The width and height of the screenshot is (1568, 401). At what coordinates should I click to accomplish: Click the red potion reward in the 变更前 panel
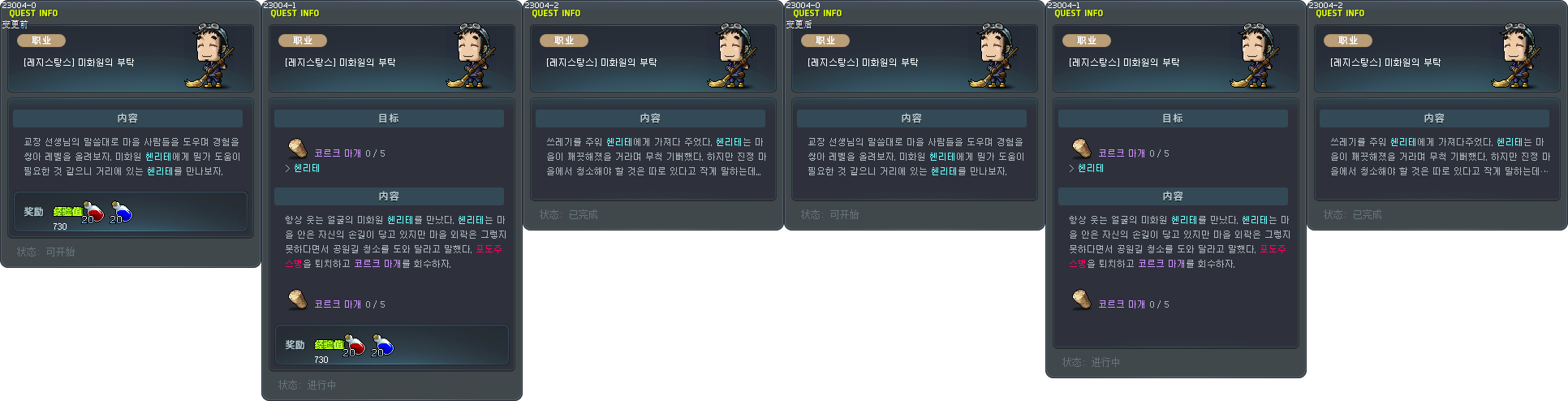(x=93, y=213)
